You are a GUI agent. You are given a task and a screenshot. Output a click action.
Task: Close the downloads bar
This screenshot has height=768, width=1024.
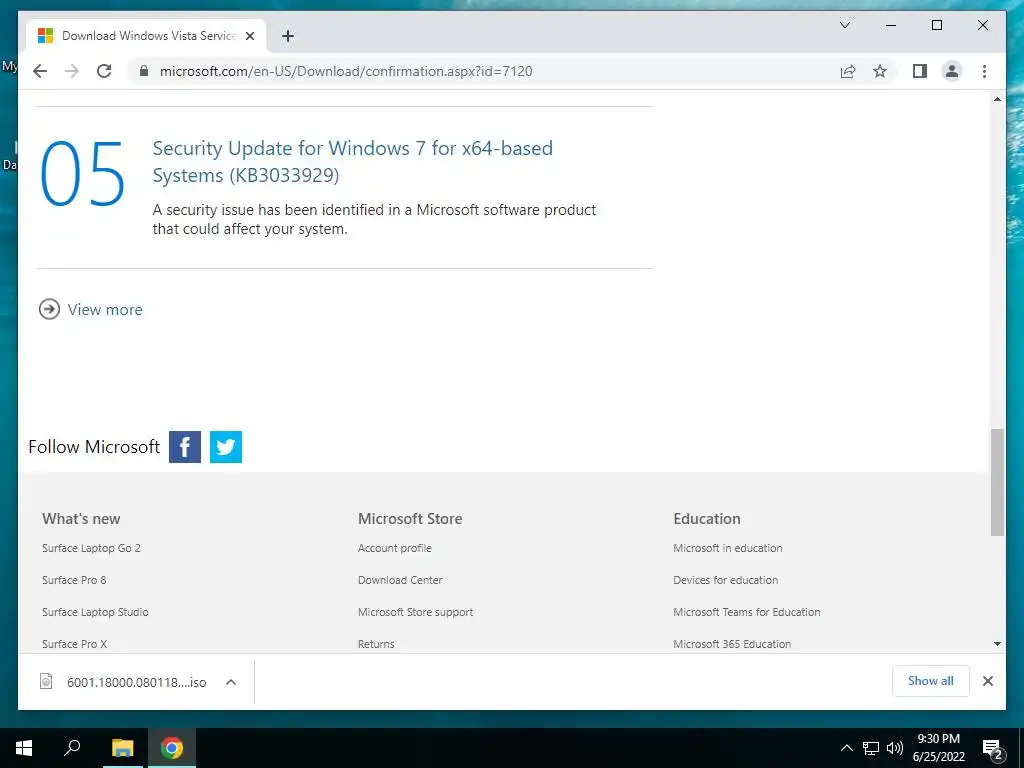click(987, 681)
